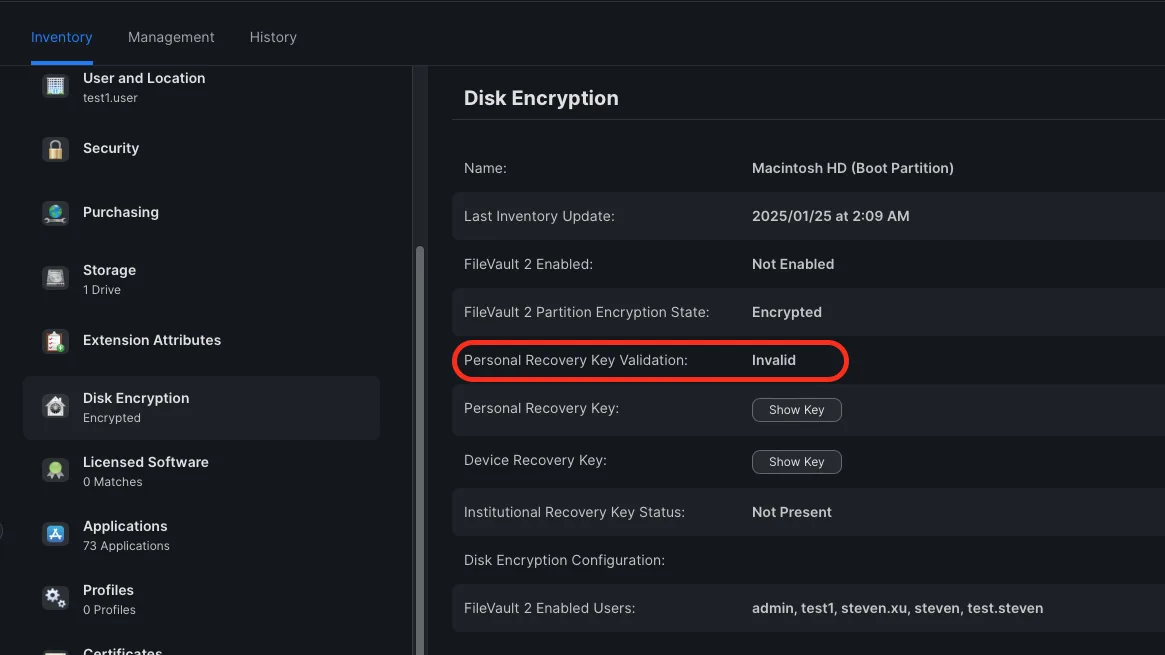Open the Security section
1165x655 pixels.
[201, 149]
